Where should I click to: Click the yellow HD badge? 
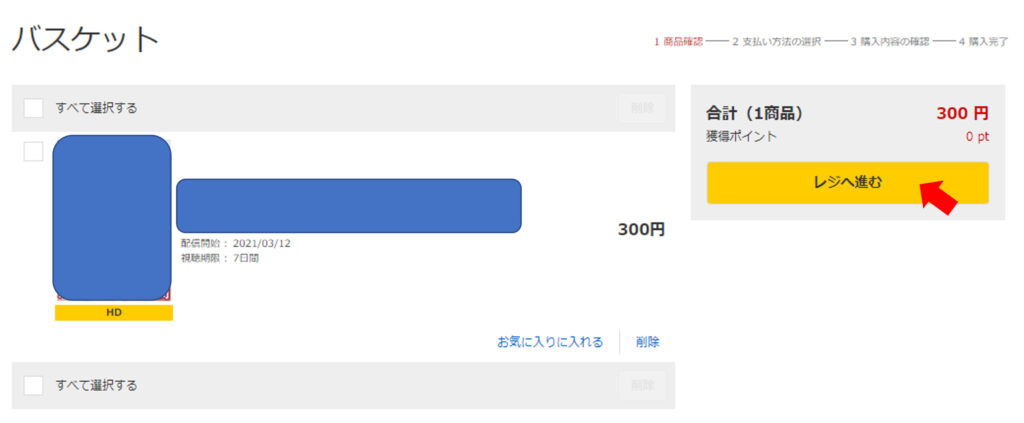pos(113,313)
